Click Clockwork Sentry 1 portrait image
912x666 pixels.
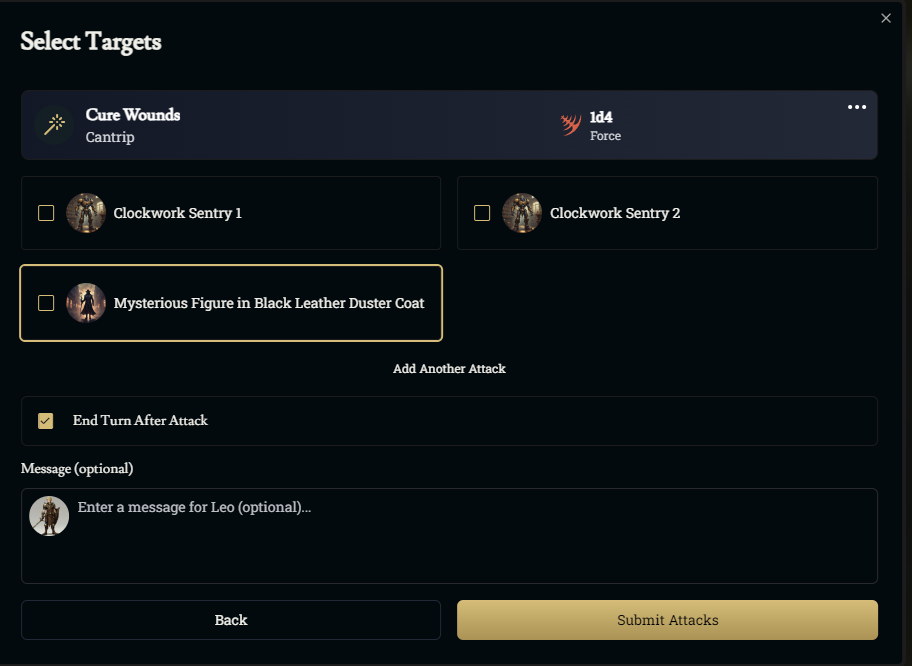[x=86, y=213]
